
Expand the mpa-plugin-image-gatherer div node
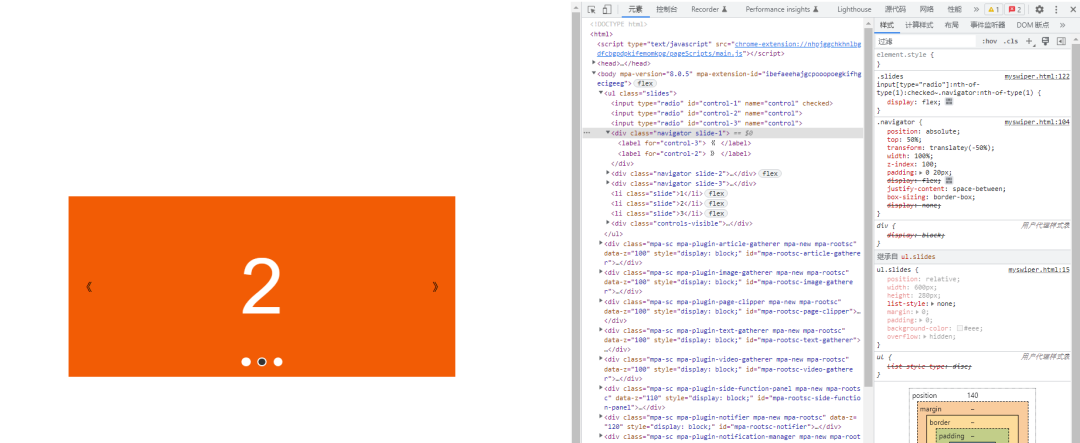point(601,272)
